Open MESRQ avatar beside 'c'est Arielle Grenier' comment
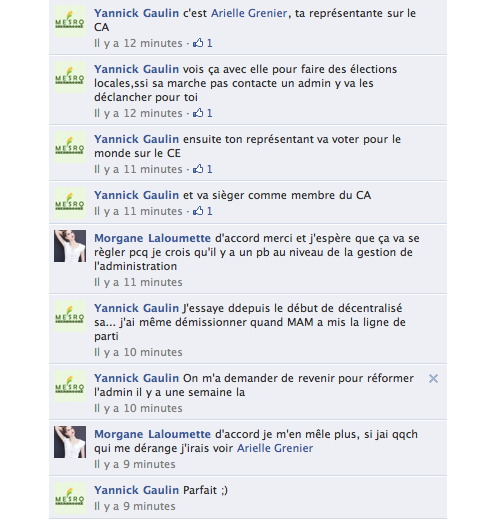This screenshot has height=519, width=483. click(x=70, y=21)
